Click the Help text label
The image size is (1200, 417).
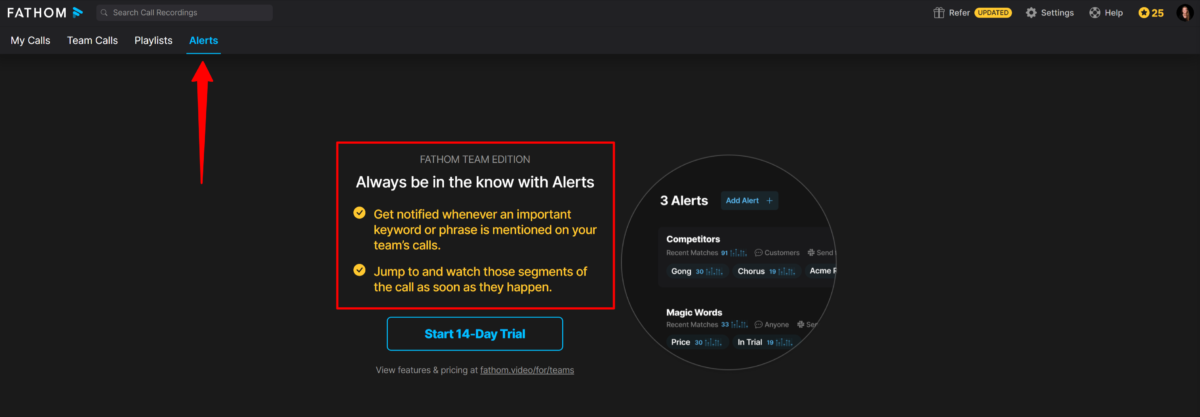(1114, 13)
